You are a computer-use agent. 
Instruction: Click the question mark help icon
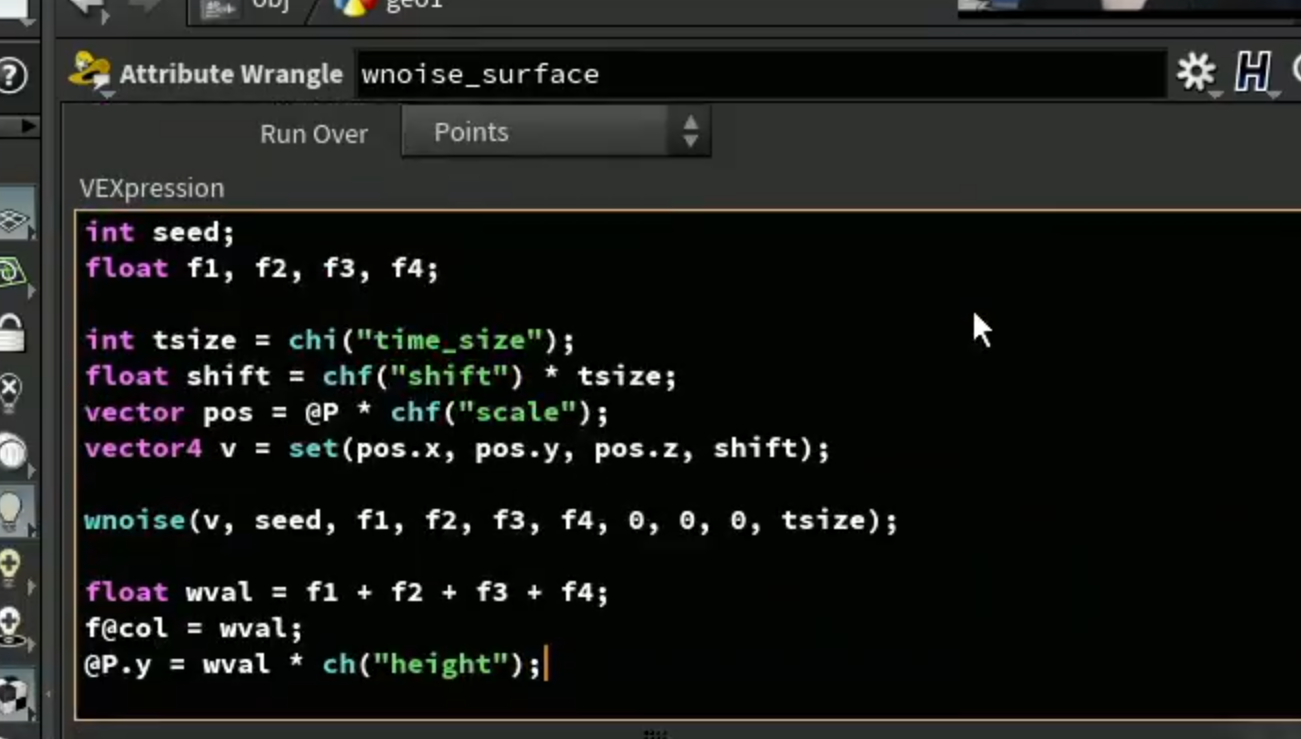pos(12,75)
